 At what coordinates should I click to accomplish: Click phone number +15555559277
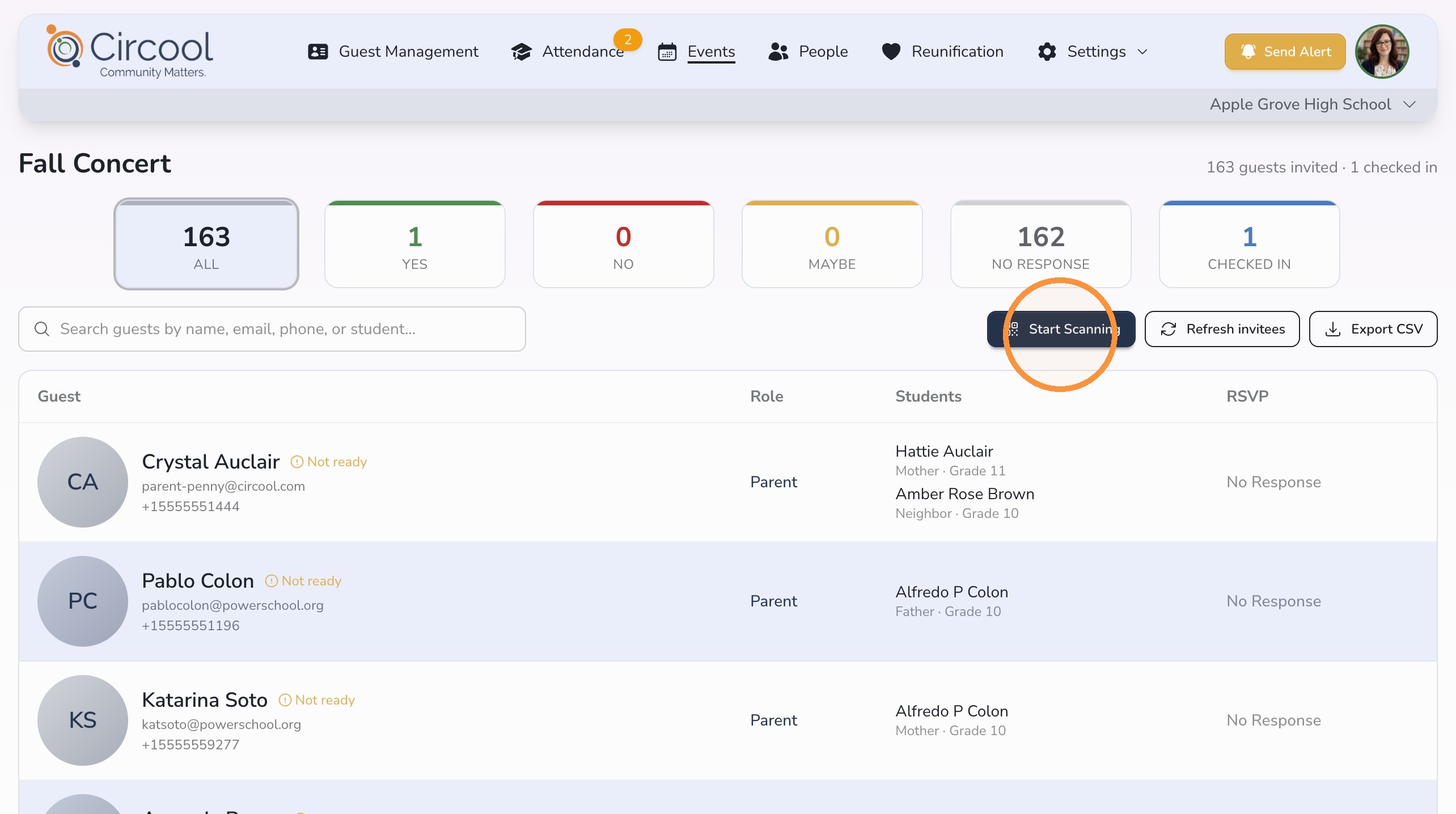tap(191, 745)
